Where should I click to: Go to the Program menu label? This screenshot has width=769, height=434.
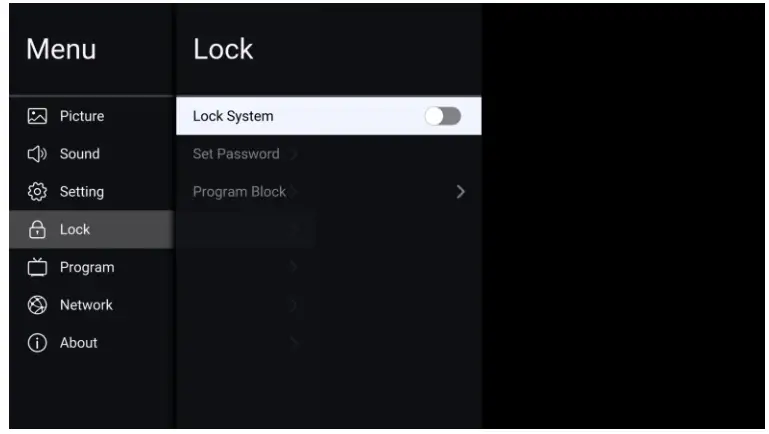(x=86, y=267)
